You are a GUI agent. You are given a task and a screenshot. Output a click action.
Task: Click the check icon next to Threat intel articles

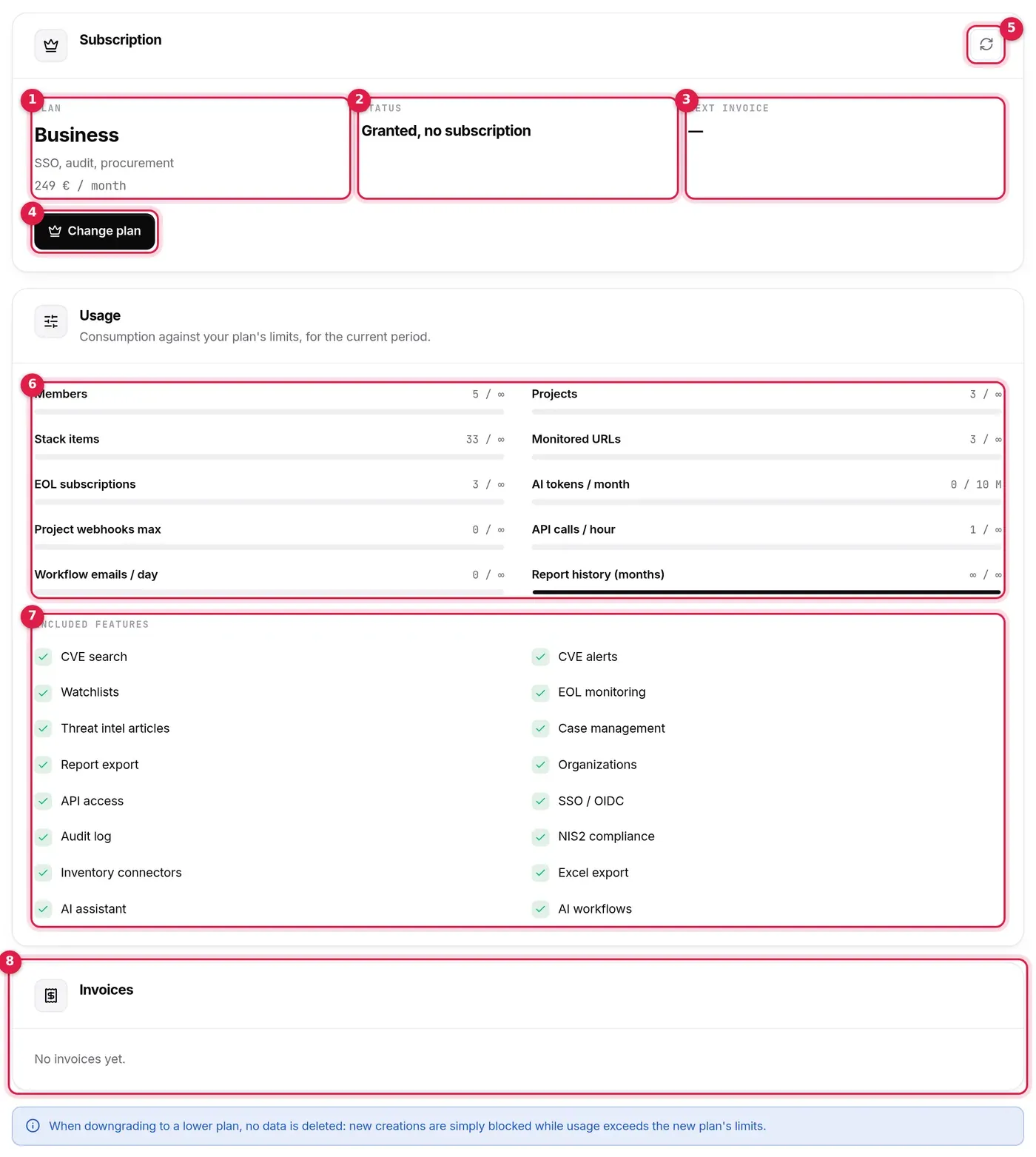44,728
